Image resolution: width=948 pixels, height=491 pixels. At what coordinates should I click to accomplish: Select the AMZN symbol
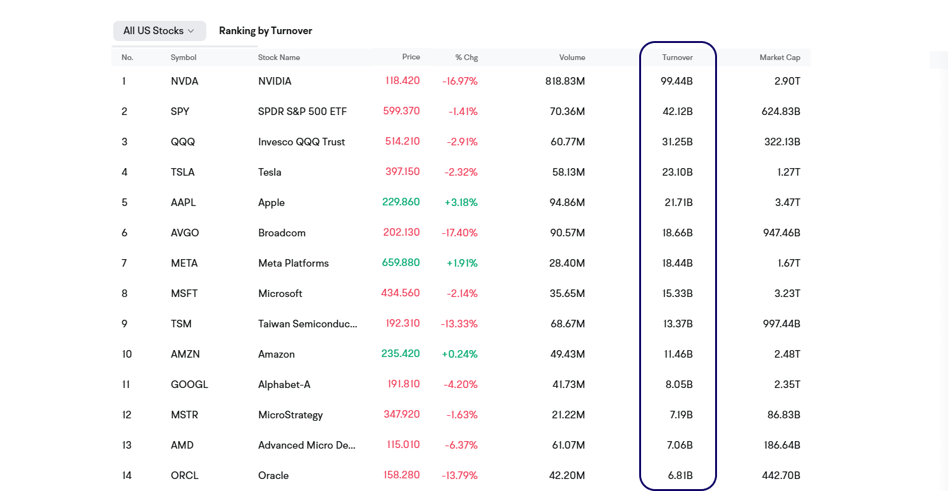(185, 355)
